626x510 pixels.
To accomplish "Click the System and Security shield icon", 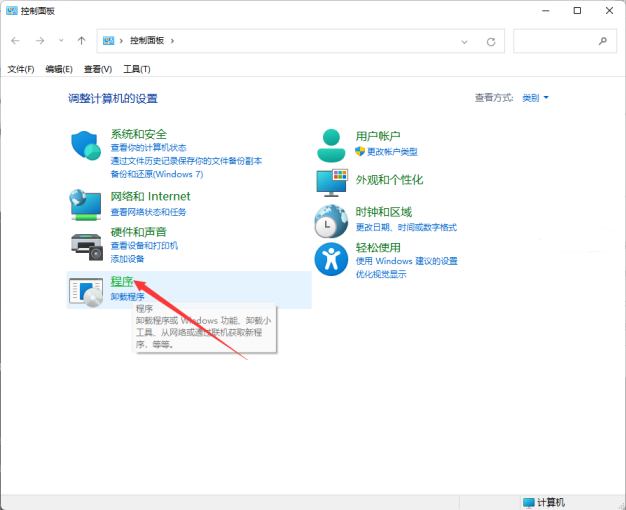I will 86,146.
